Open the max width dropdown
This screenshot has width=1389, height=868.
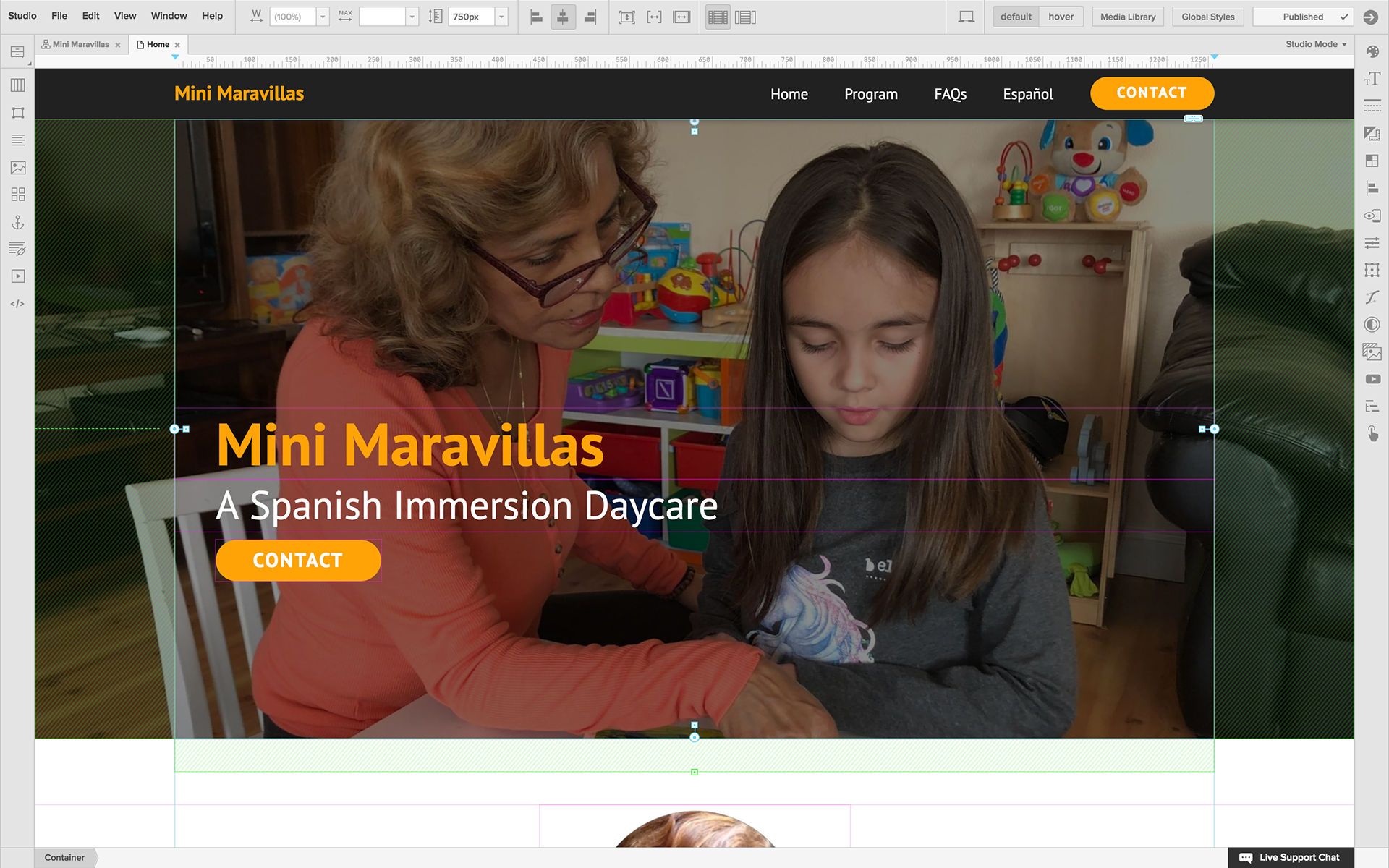412,17
